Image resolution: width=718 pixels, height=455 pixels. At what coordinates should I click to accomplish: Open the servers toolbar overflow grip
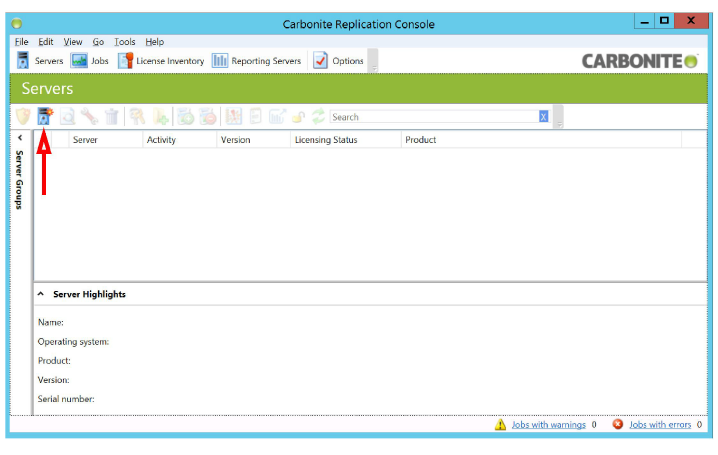pos(559,117)
